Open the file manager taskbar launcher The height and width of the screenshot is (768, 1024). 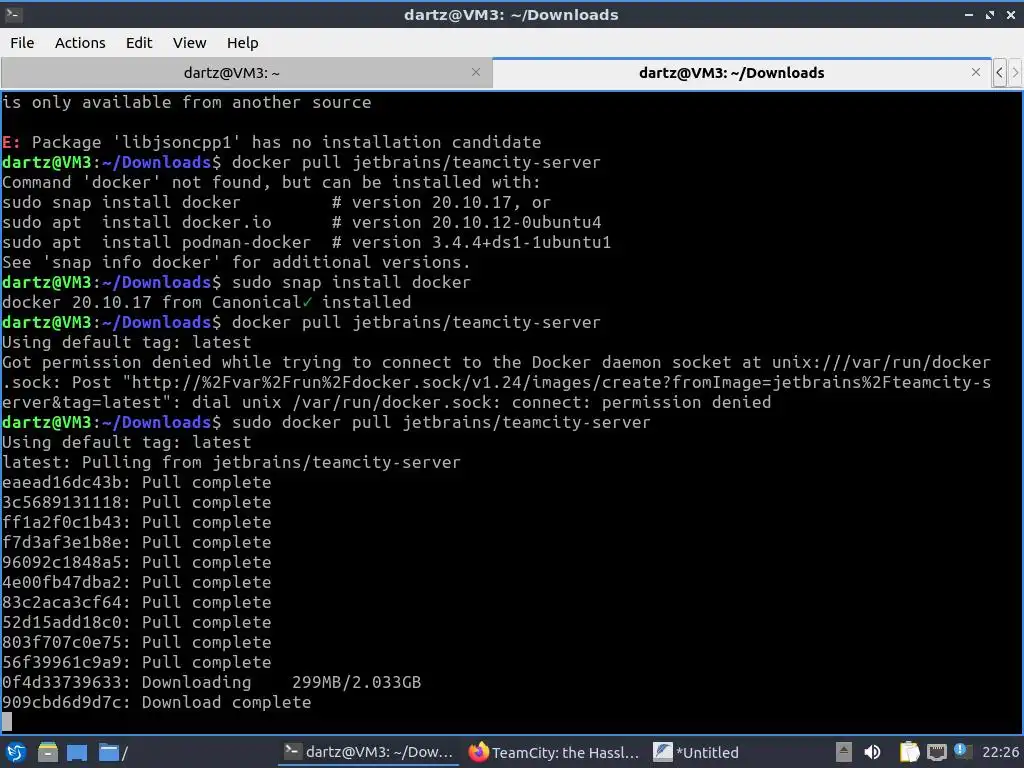[48, 752]
